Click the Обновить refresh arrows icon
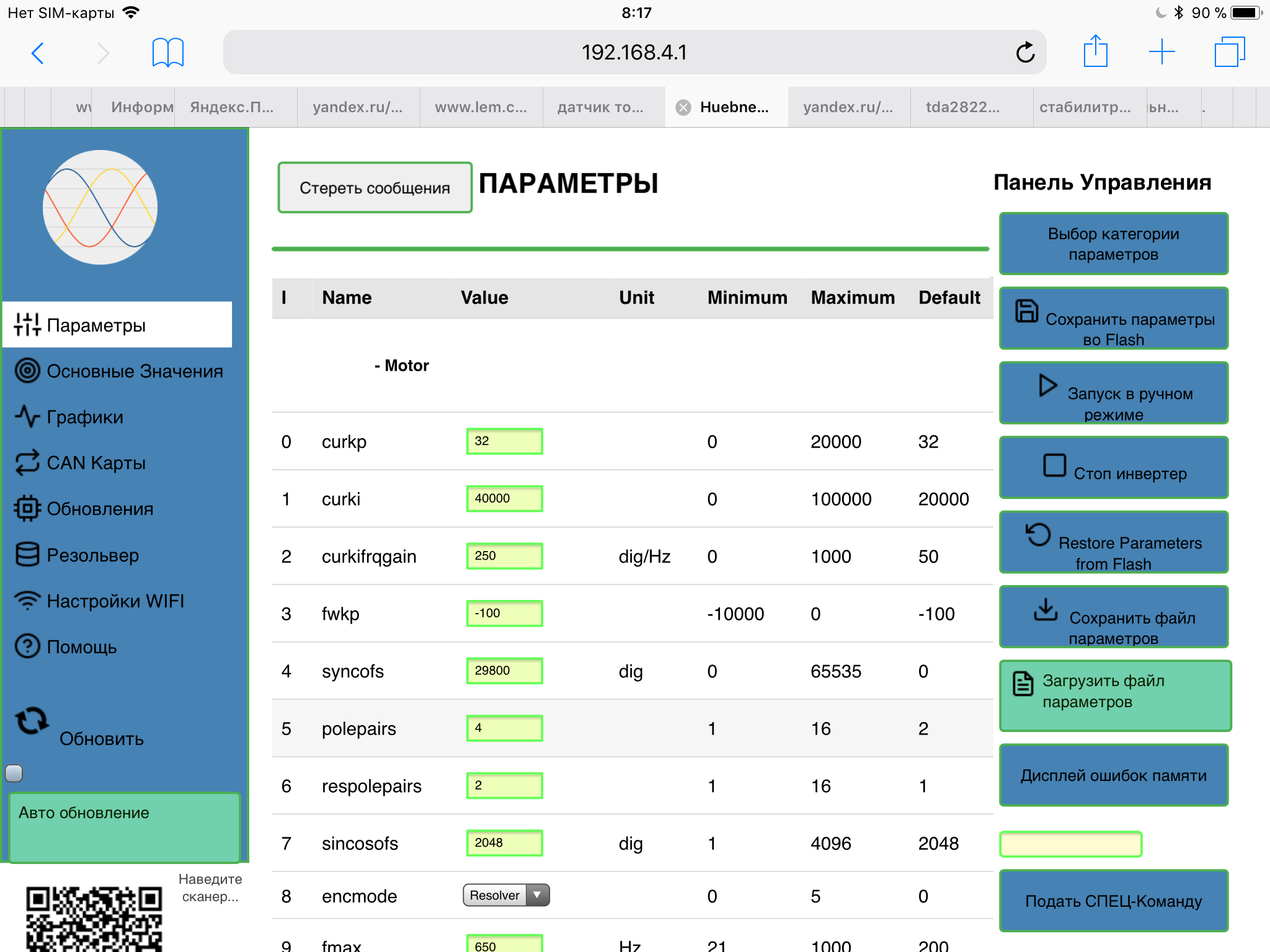The image size is (1270, 952). pyautogui.click(x=32, y=721)
